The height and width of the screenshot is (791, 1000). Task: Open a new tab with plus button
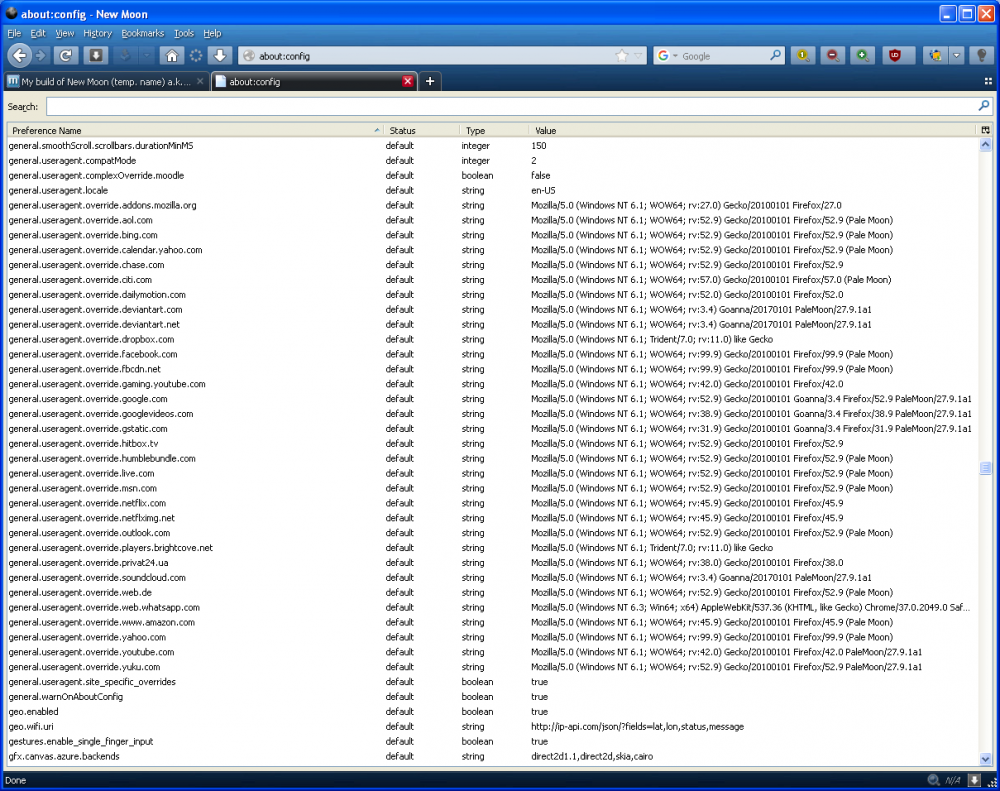click(429, 81)
